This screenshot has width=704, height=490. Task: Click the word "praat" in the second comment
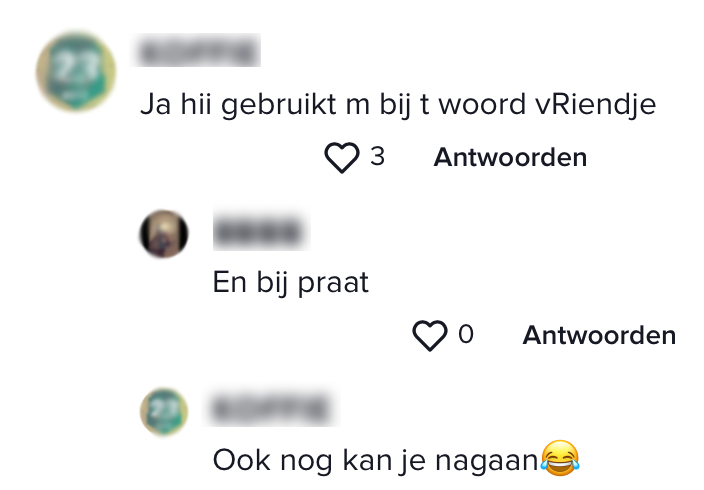click(x=333, y=283)
